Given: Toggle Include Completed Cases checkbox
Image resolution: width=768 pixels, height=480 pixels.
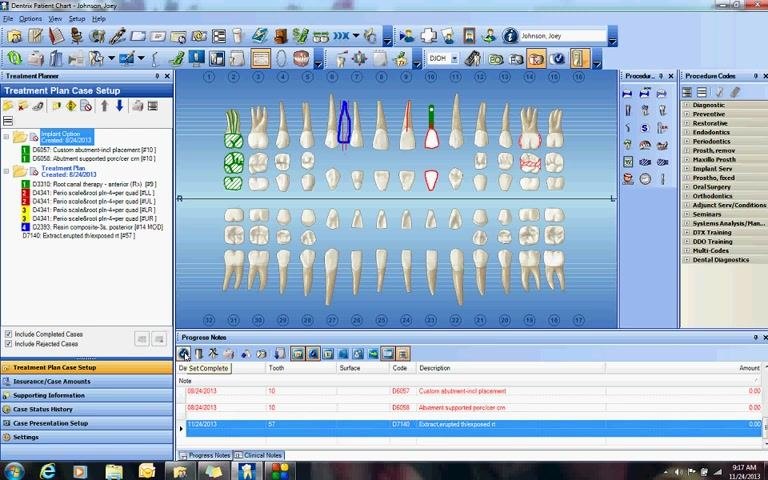Looking at the screenshot, I should (8, 334).
